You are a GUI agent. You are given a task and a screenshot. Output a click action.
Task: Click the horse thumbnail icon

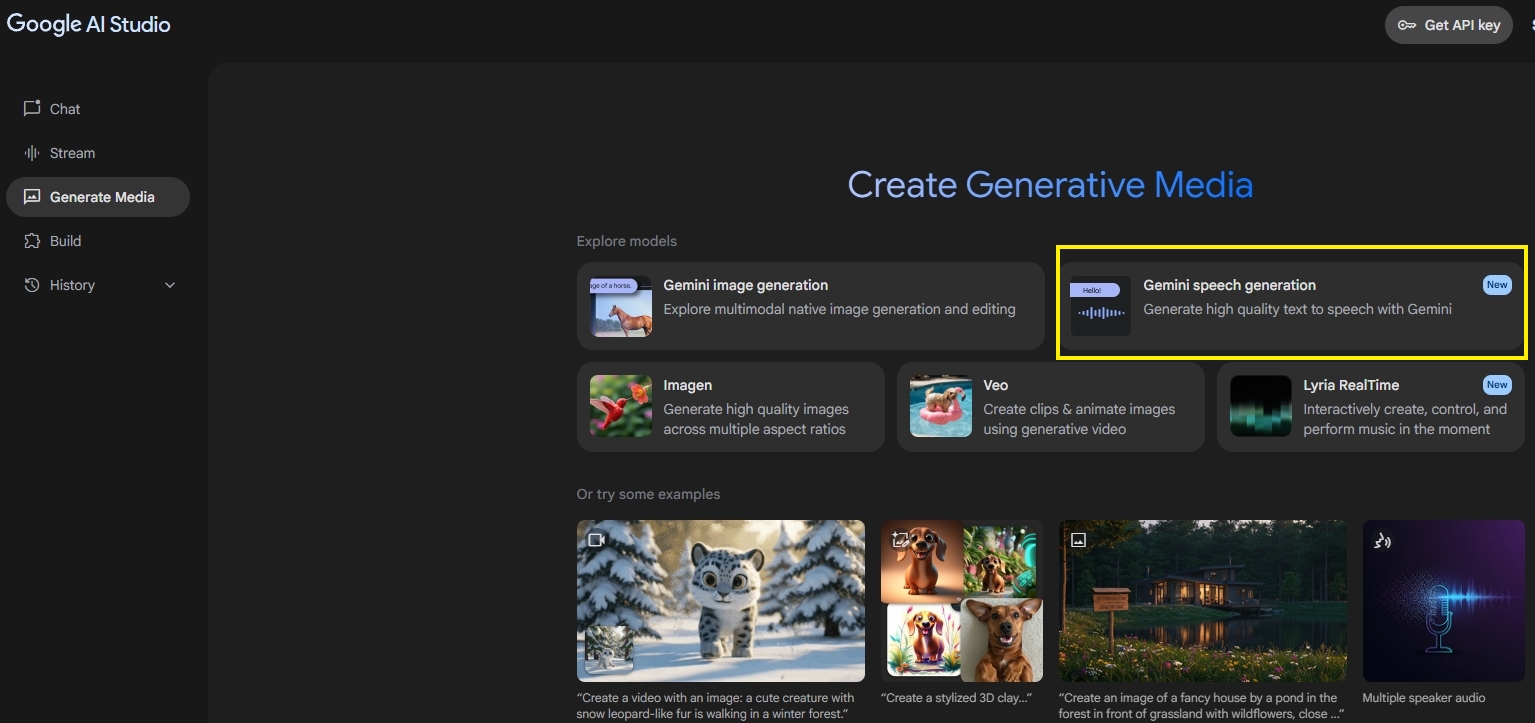621,306
